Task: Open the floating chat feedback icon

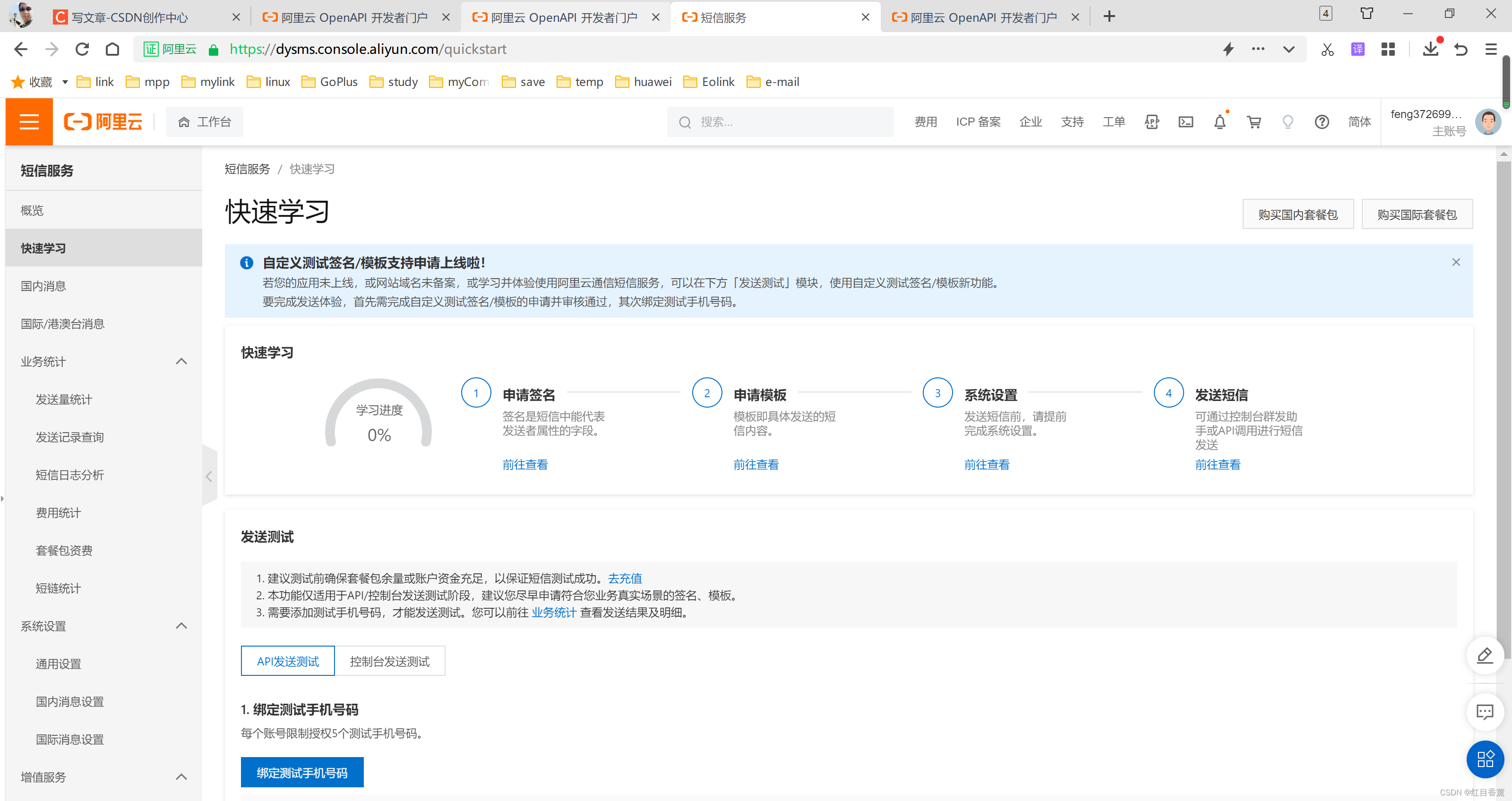Action: click(x=1485, y=711)
